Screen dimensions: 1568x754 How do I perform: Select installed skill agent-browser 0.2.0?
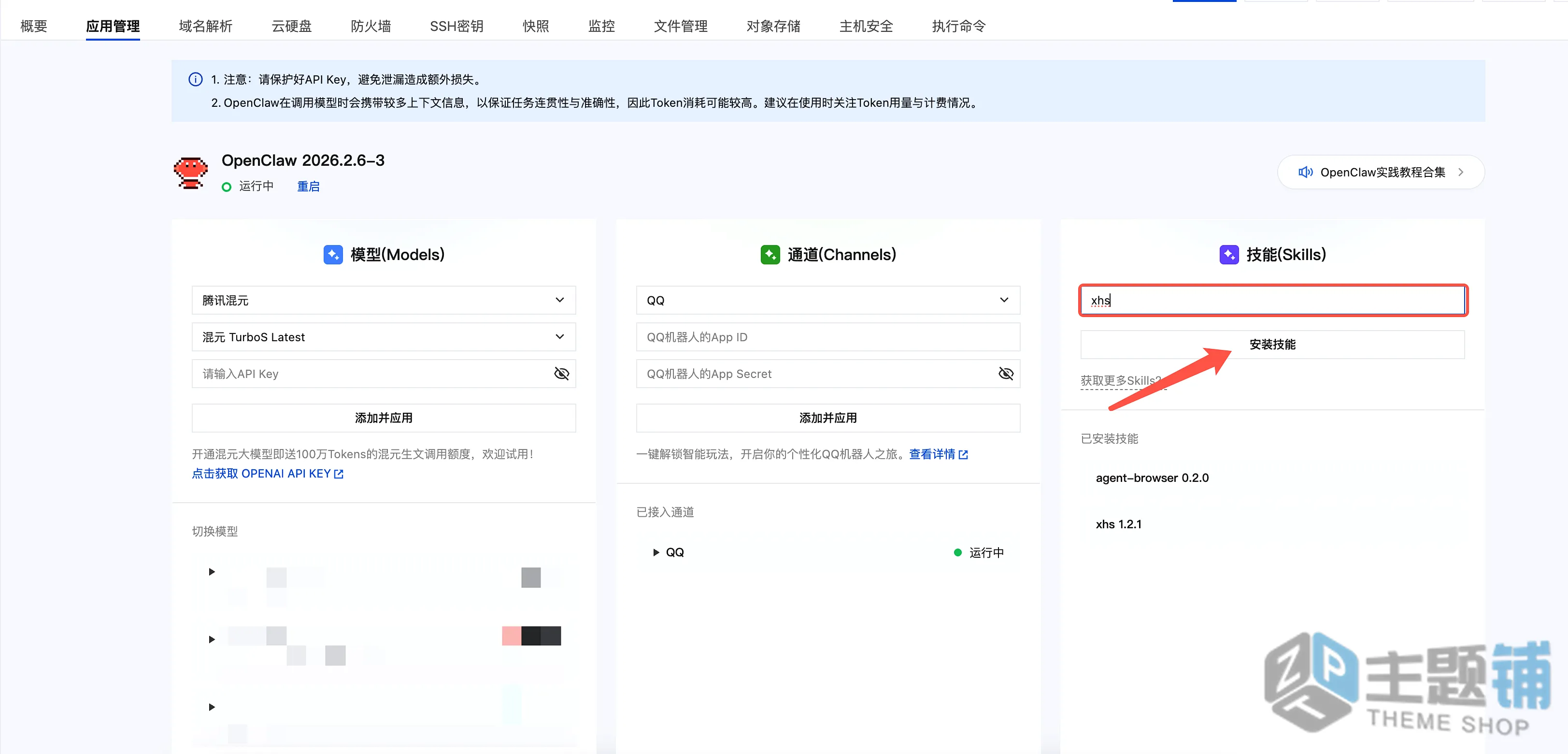point(1152,478)
